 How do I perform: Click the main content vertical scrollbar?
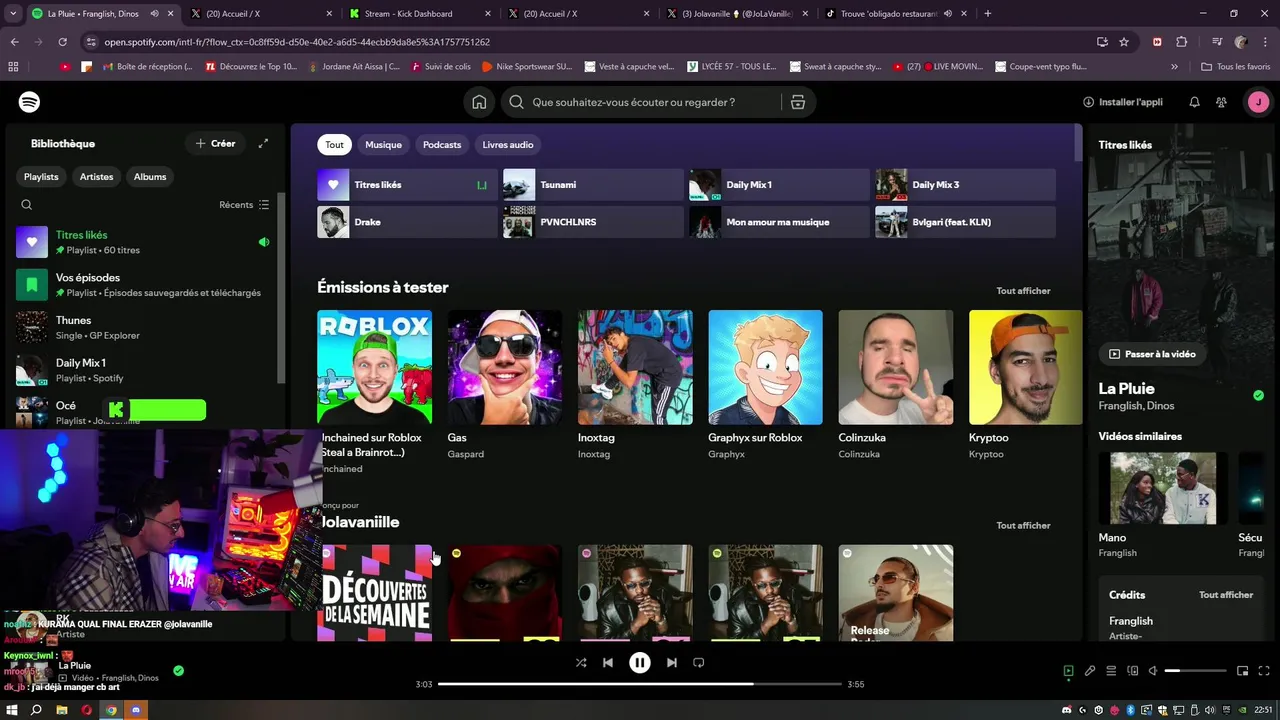pyautogui.click(x=1077, y=142)
